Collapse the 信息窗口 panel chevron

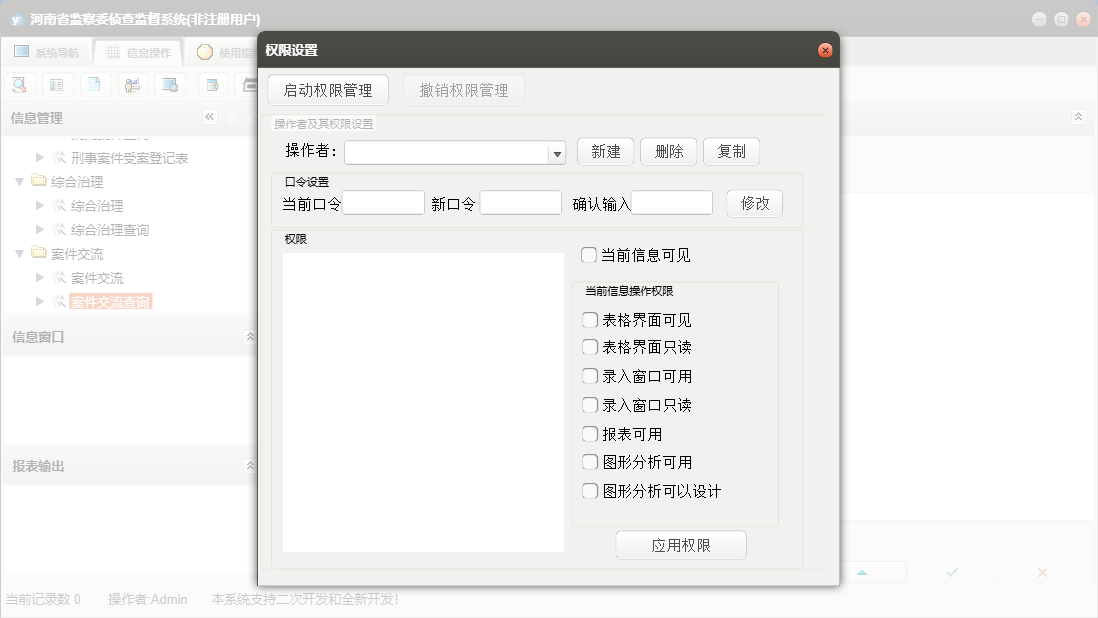[x=250, y=337]
